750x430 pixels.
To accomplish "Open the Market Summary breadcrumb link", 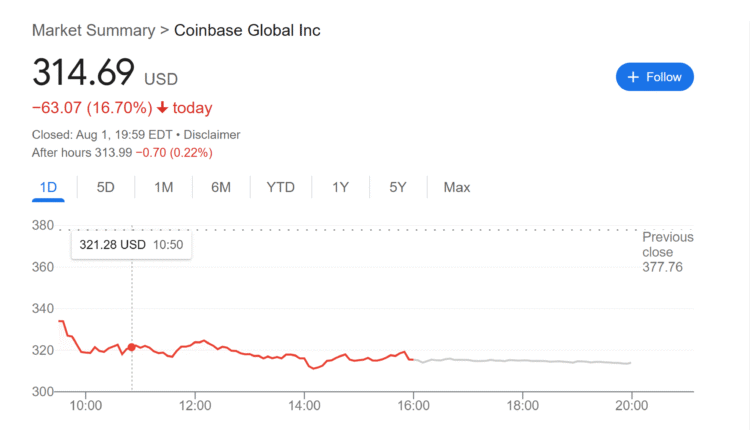I will (x=93, y=30).
